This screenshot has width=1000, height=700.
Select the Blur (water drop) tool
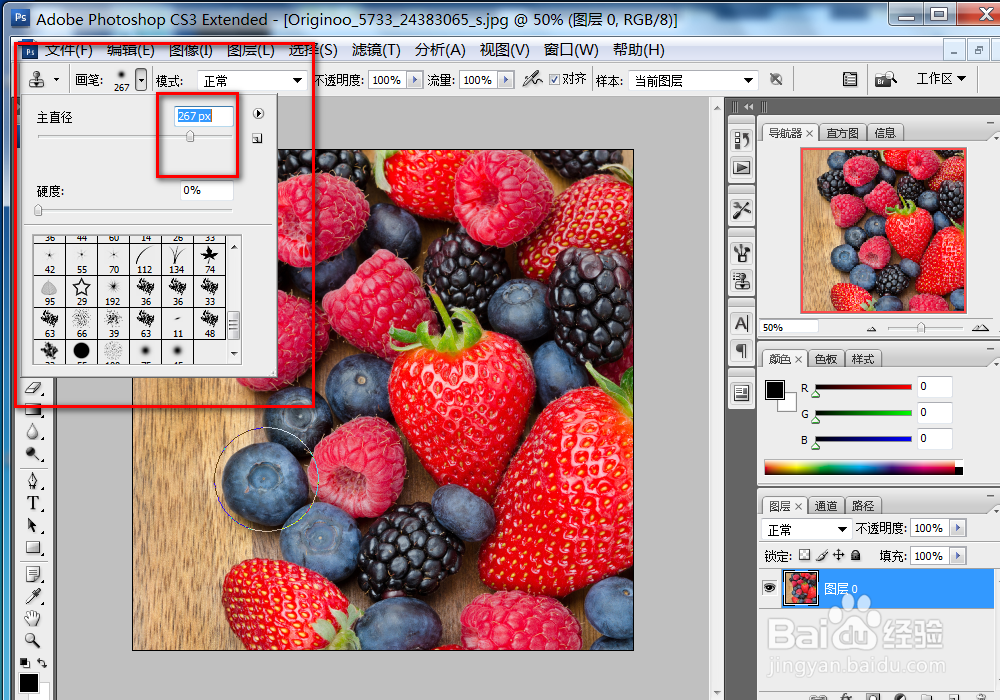point(33,432)
